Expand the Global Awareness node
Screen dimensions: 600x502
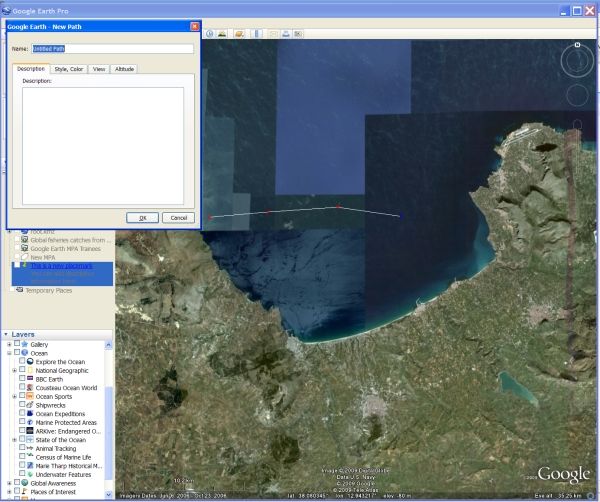pyautogui.click(x=10, y=483)
